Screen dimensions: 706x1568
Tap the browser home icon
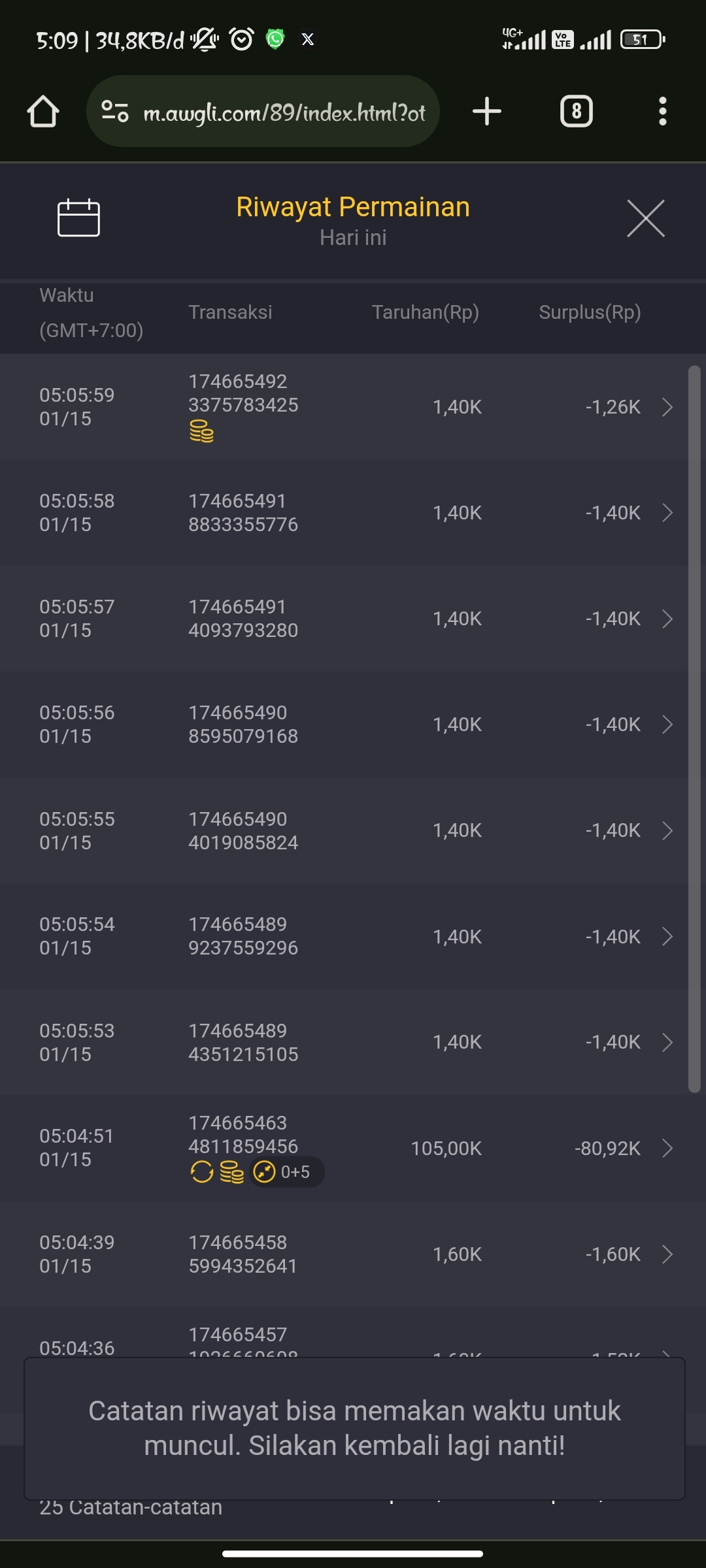click(x=43, y=112)
